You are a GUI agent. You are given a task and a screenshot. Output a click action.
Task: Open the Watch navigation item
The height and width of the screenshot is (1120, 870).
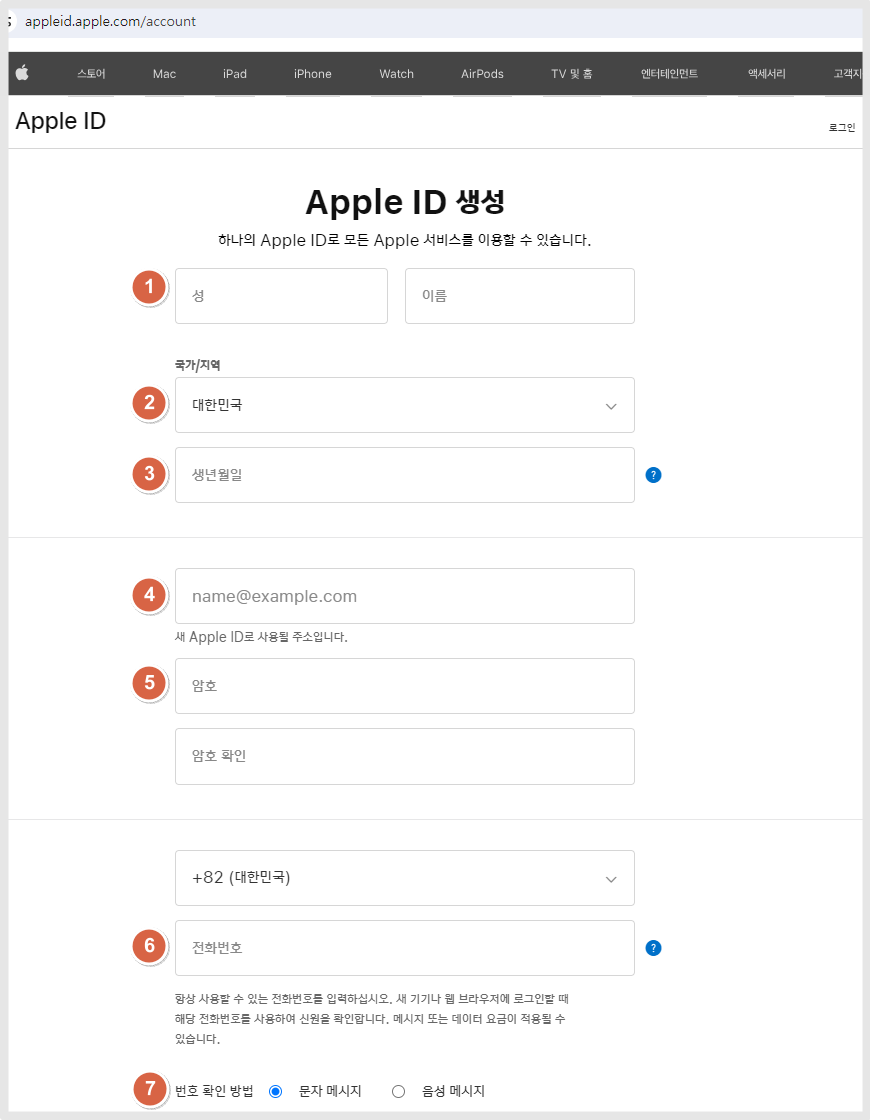pyautogui.click(x=396, y=74)
